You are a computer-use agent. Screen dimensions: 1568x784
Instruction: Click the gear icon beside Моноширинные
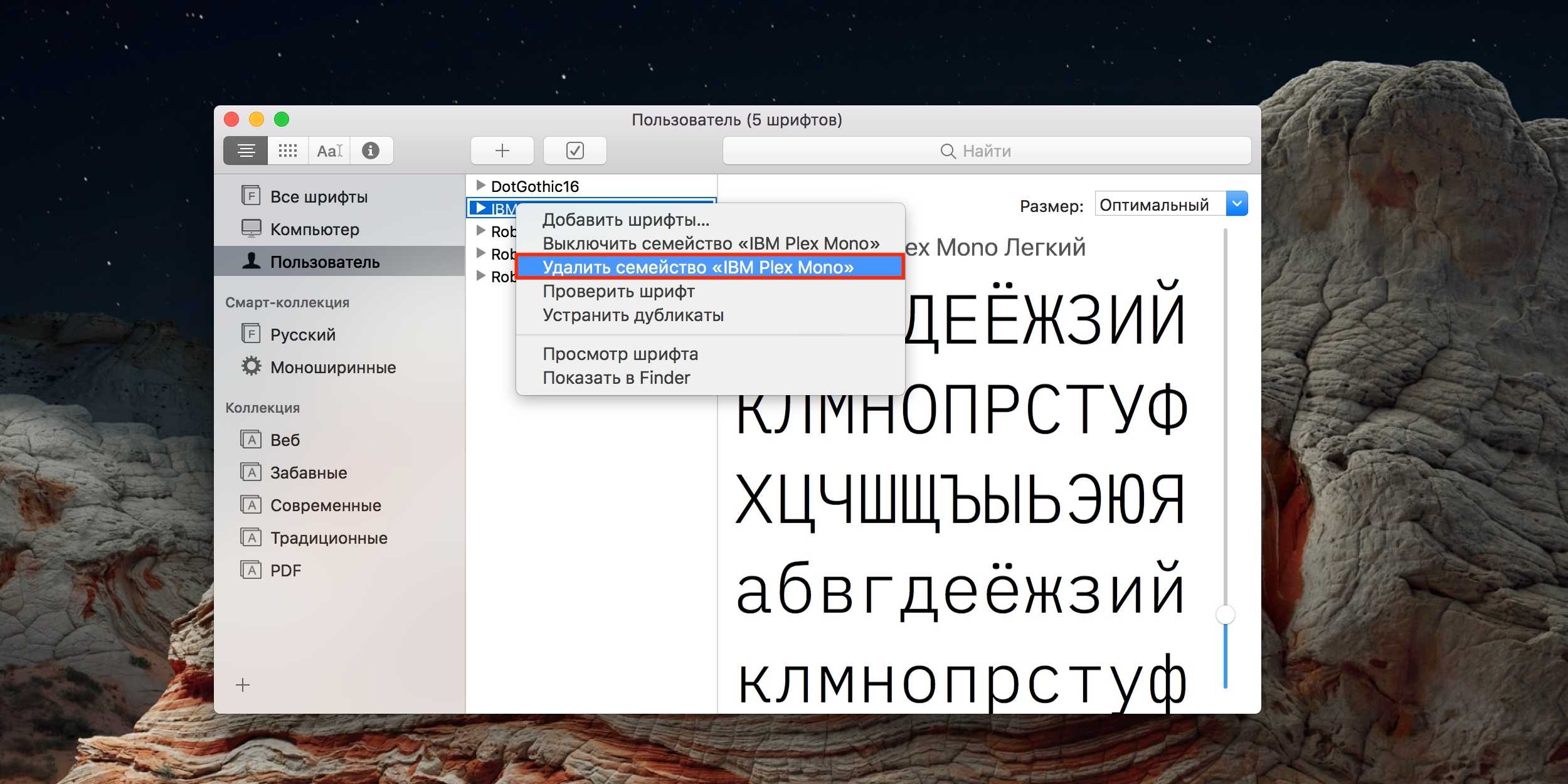pos(251,366)
